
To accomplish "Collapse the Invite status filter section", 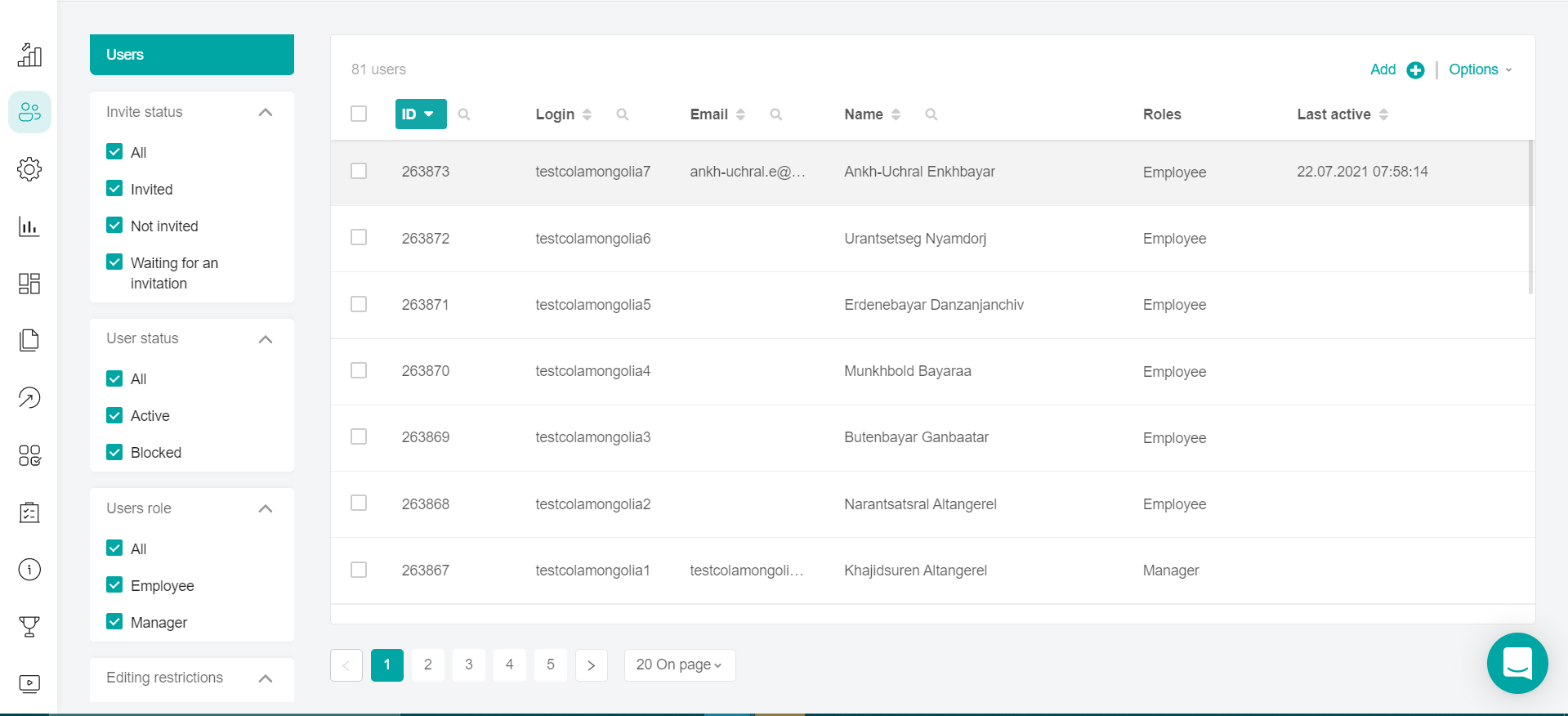I will pos(266,113).
